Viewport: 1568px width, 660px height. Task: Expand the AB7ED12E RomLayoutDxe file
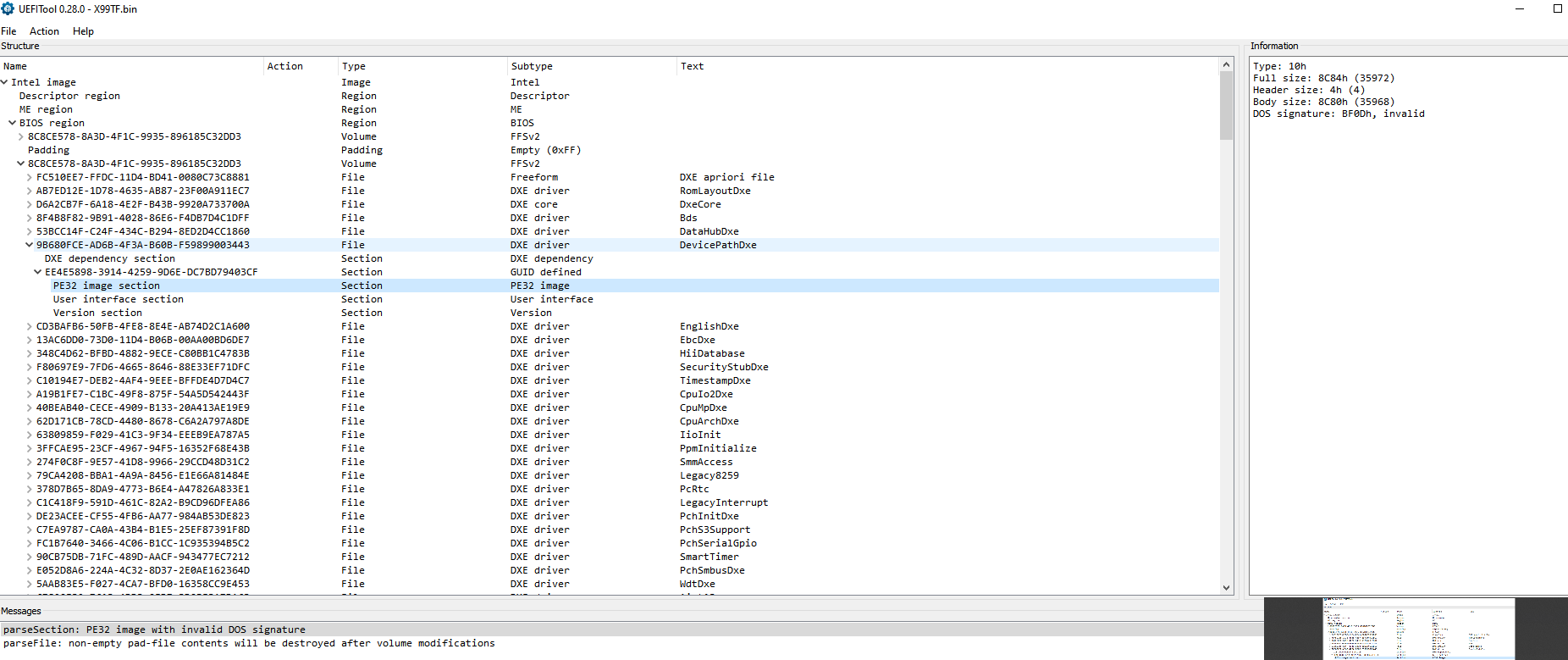(x=30, y=191)
